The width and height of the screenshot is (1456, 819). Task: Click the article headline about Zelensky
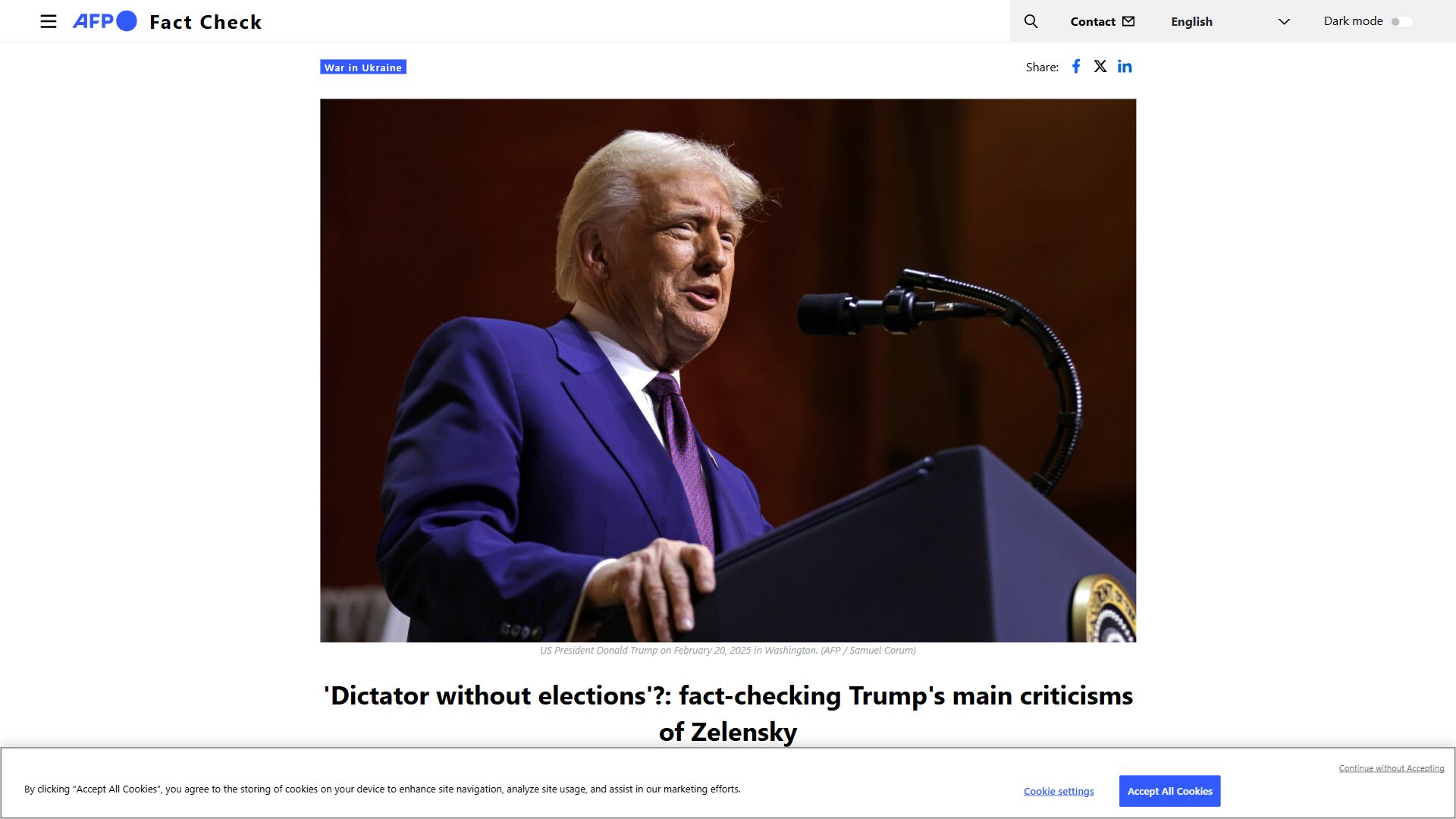(x=728, y=714)
